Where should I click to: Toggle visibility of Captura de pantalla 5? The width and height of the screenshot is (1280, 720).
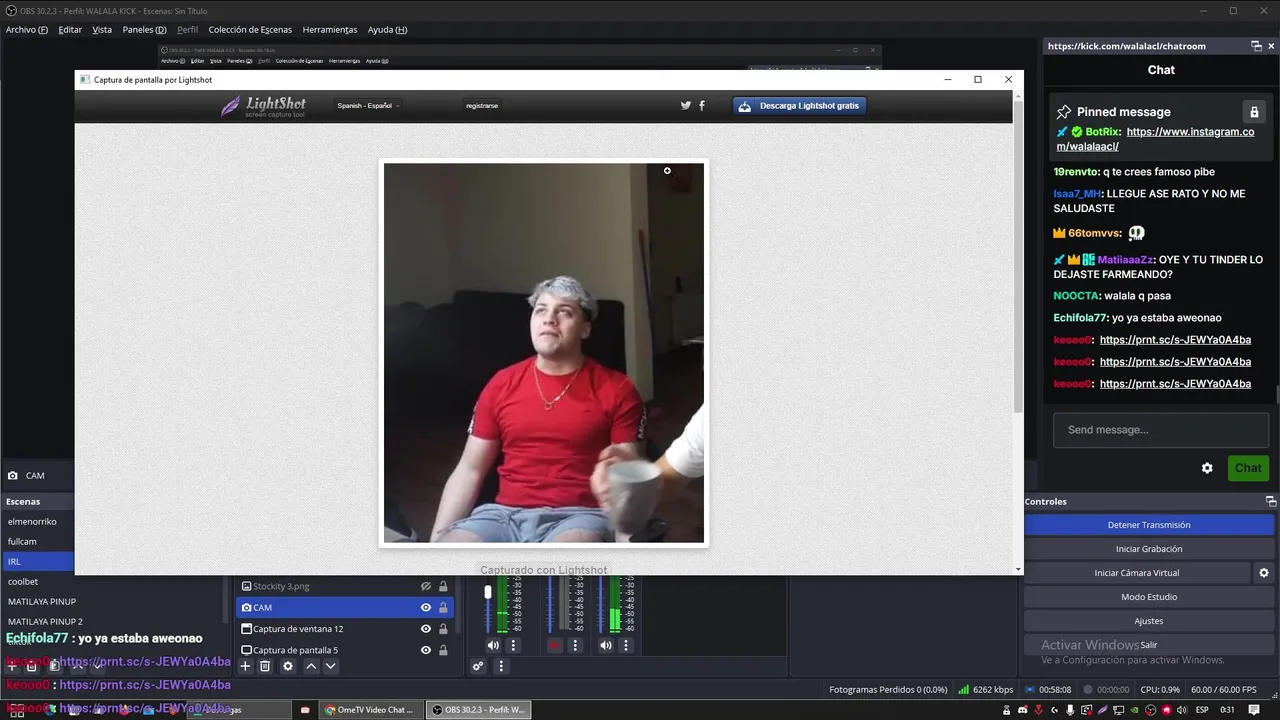click(426, 650)
